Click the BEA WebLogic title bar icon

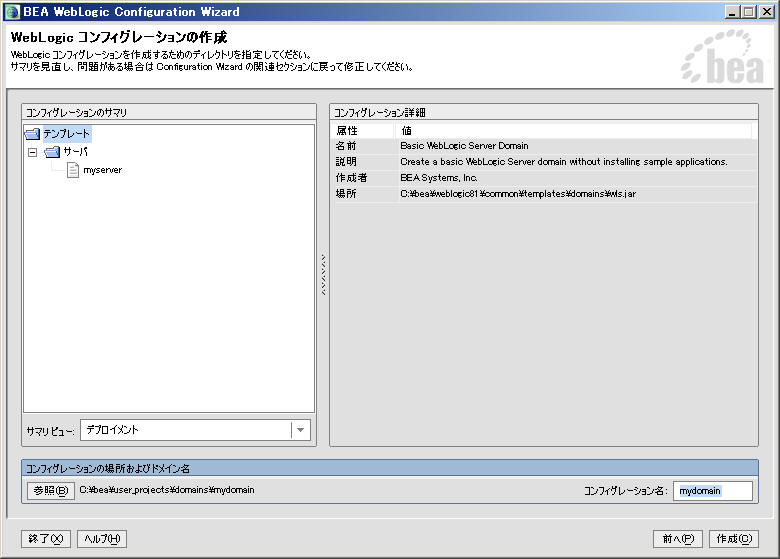pyautogui.click(x=12, y=12)
